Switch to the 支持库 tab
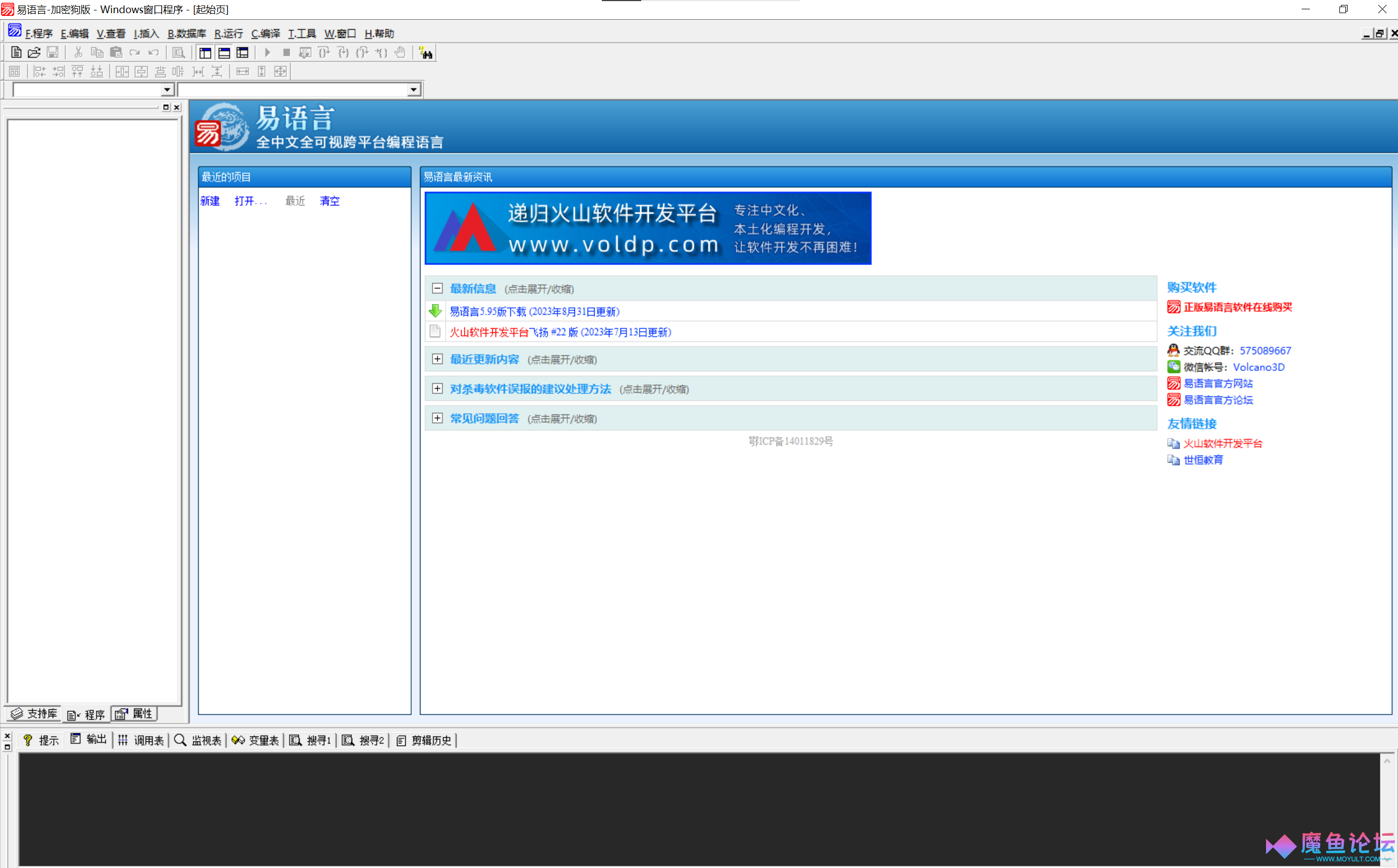Screen dimensions: 1398x868 tap(34, 714)
